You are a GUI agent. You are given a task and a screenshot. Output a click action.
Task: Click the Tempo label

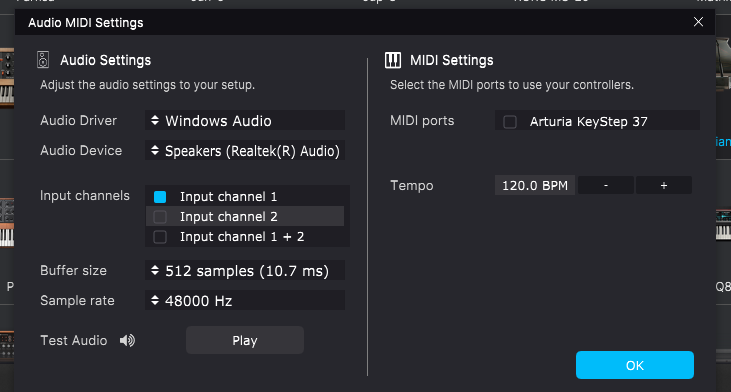coord(412,186)
